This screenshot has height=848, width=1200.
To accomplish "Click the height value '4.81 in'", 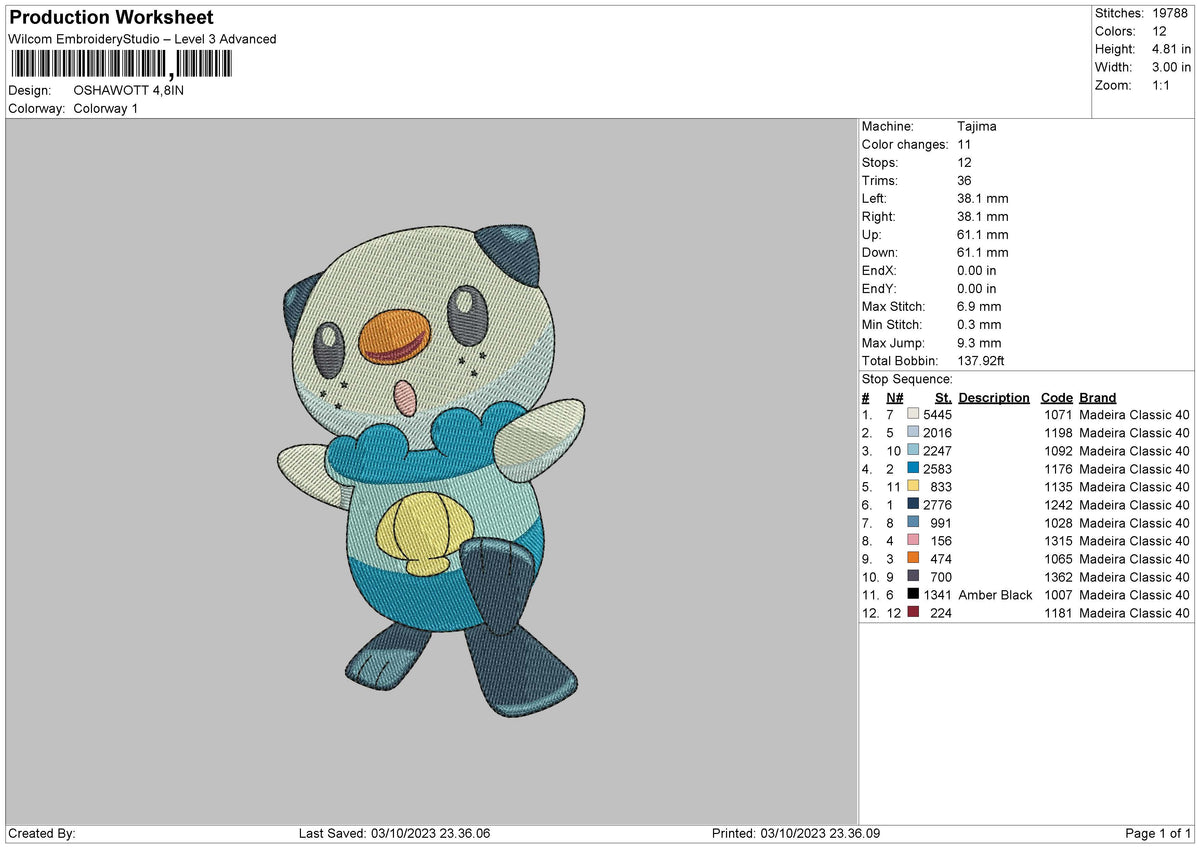I will pos(1171,49).
